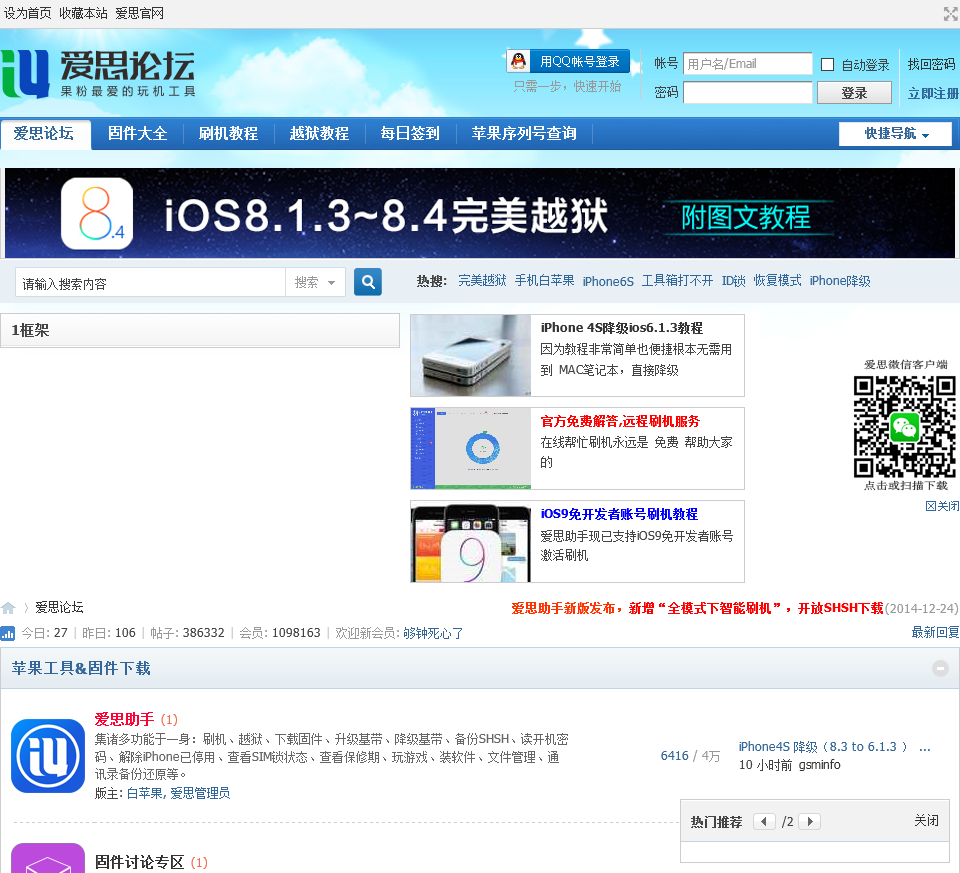This screenshot has height=873, width=960.
Task: Open the 固件讨论专区 forum title
Action: (139, 863)
